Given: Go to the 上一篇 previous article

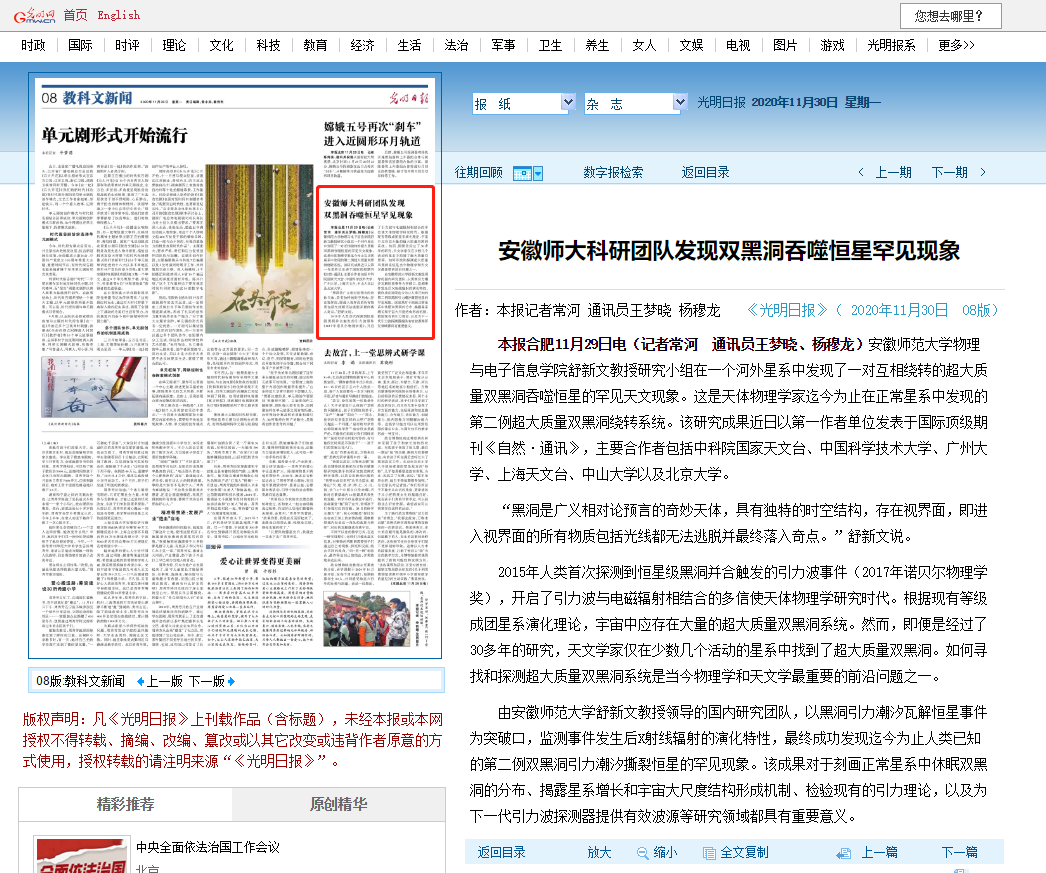Looking at the screenshot, I should (879, 852).
